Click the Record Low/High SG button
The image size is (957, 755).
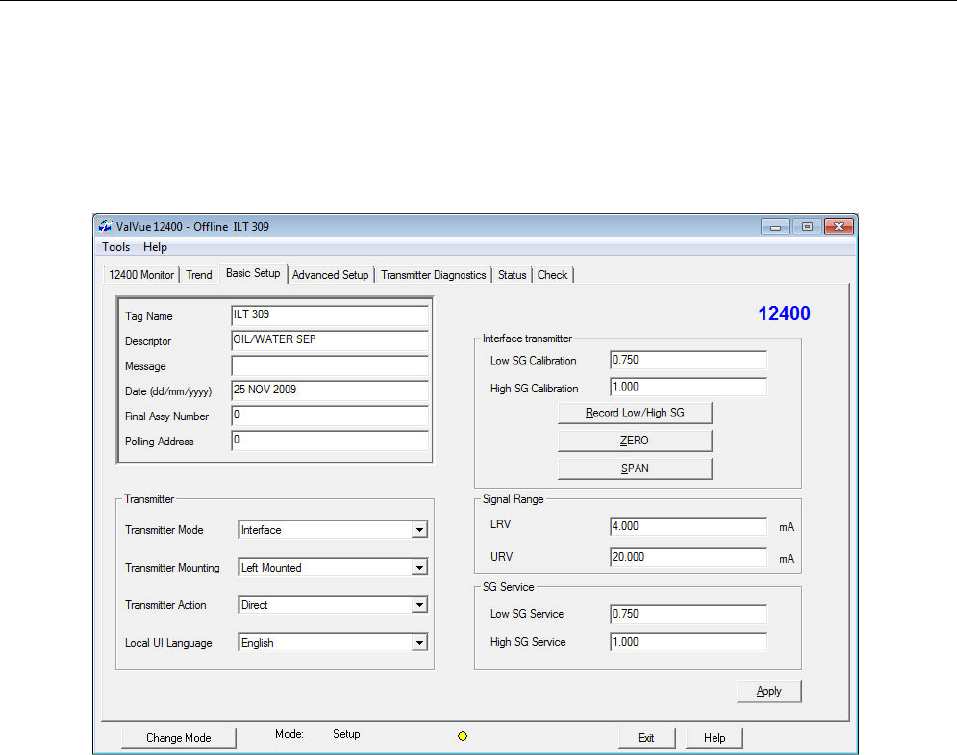pos(635,413)
